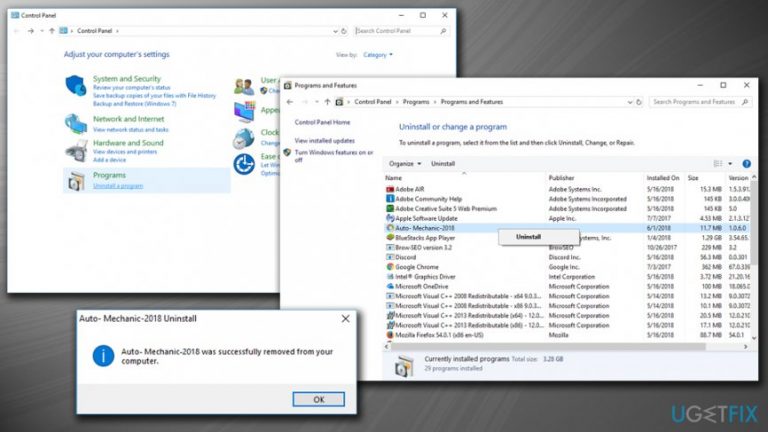Sort by the Publisher column header
Image resolution: width=768 pixels, height=432 pixels.
tap(594, 178)
